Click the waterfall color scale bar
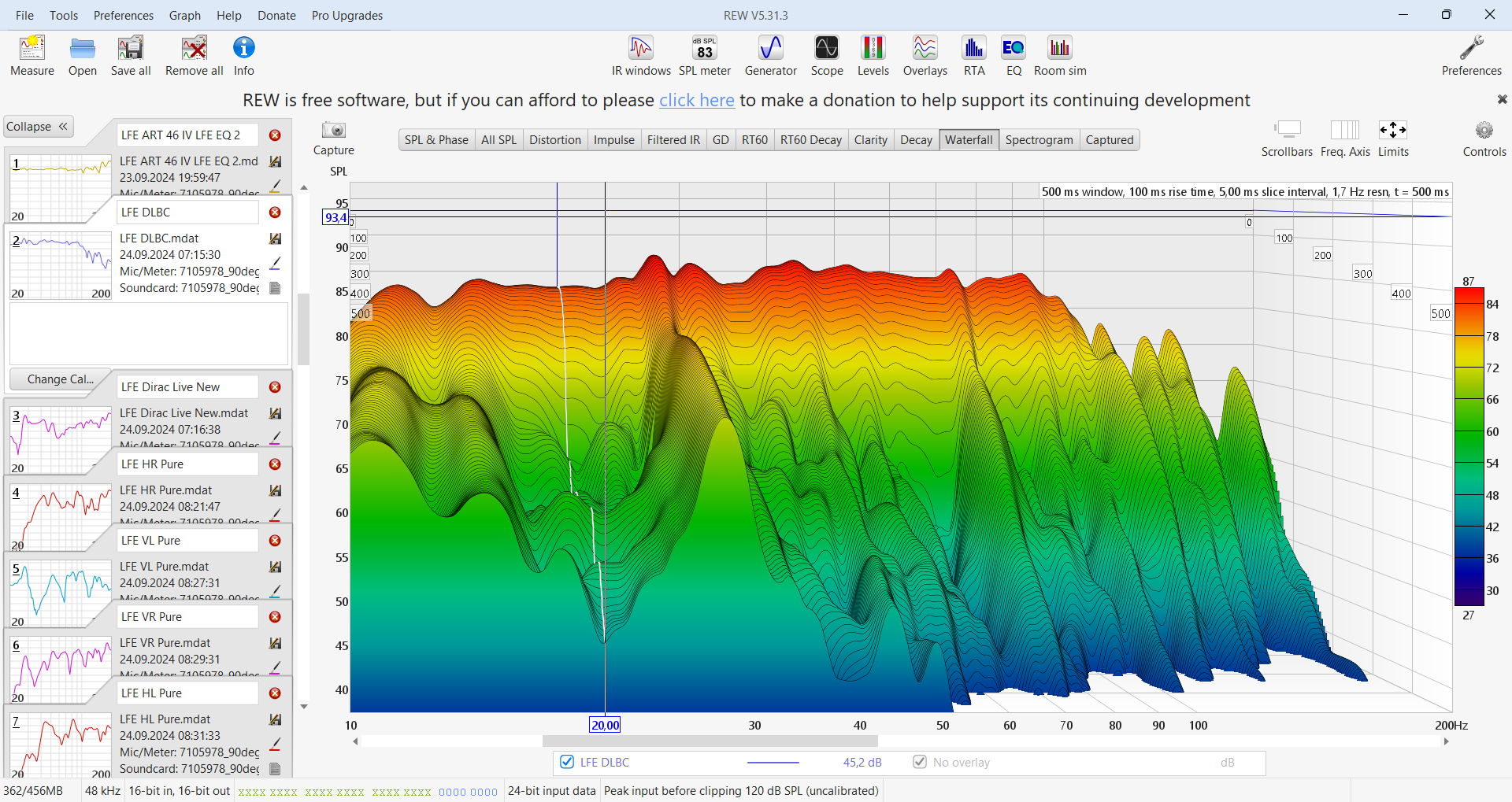 point(1469,447)
